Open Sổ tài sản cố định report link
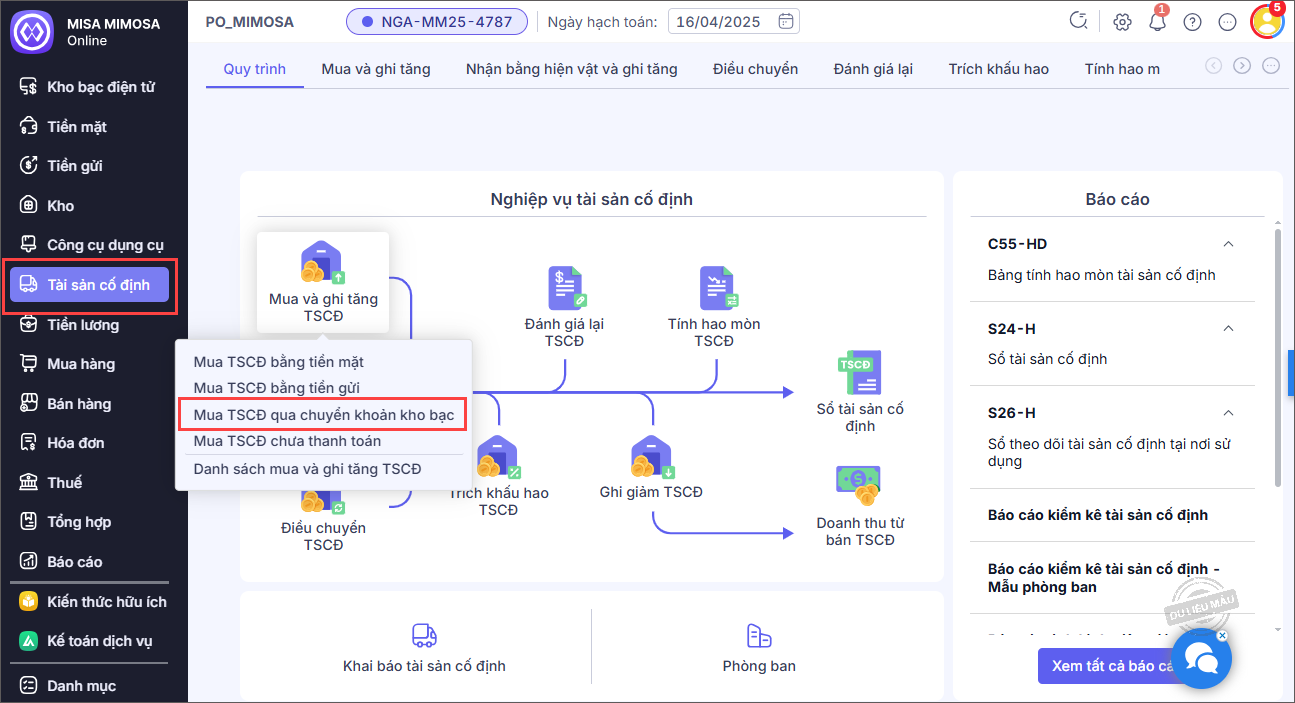 pos(1047,359)
